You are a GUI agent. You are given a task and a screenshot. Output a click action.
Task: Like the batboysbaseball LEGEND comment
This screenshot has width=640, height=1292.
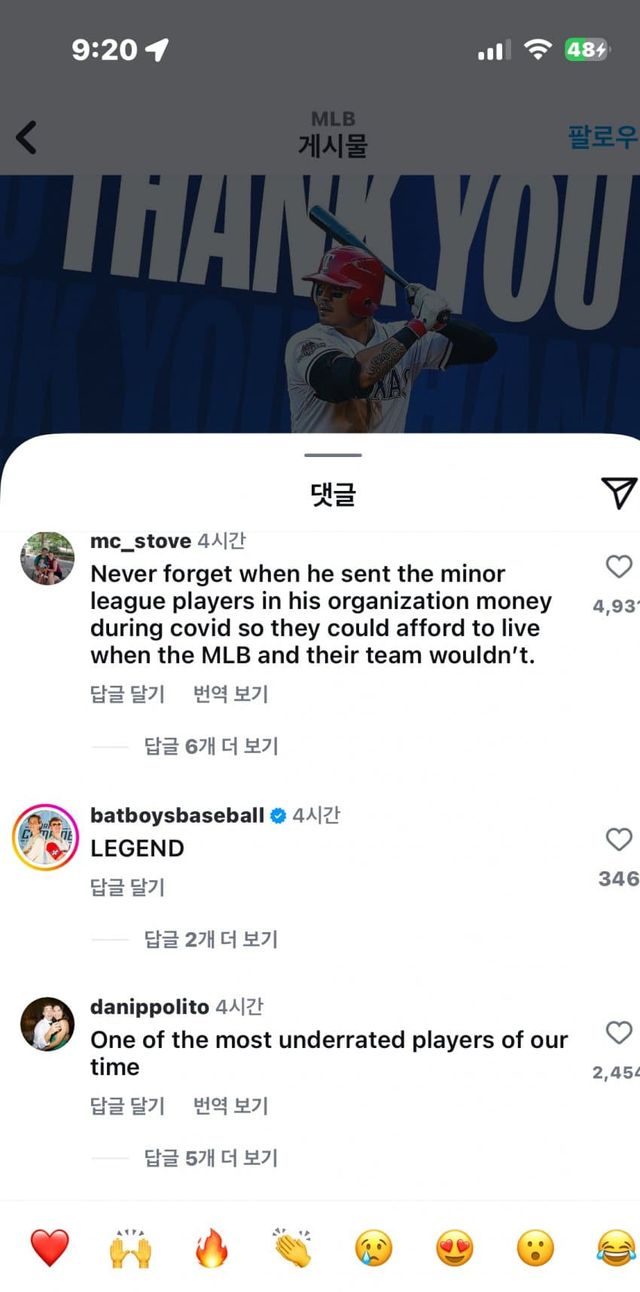(x=619, y=840)
